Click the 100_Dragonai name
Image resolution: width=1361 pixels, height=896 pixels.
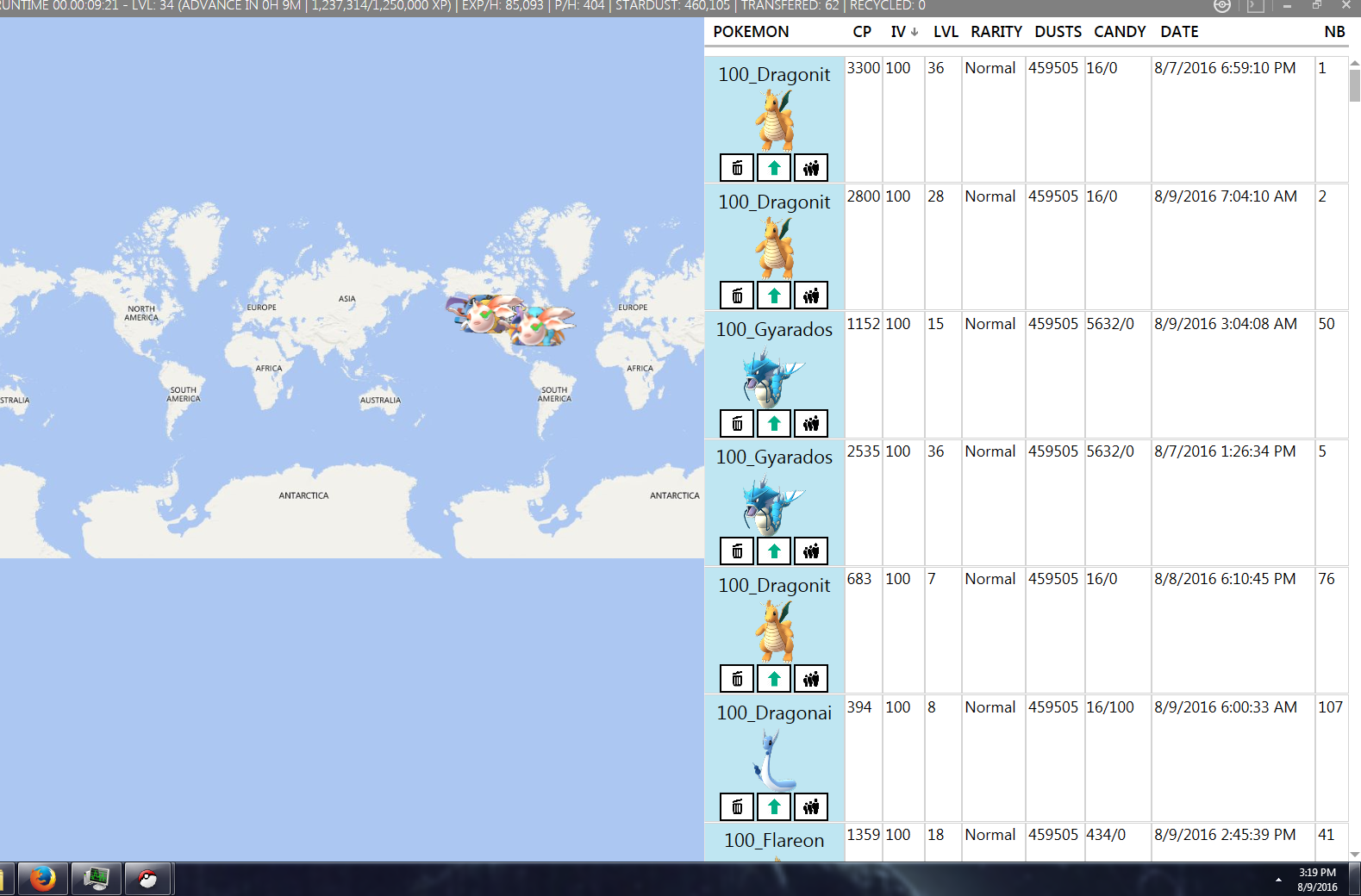[774, 712]
